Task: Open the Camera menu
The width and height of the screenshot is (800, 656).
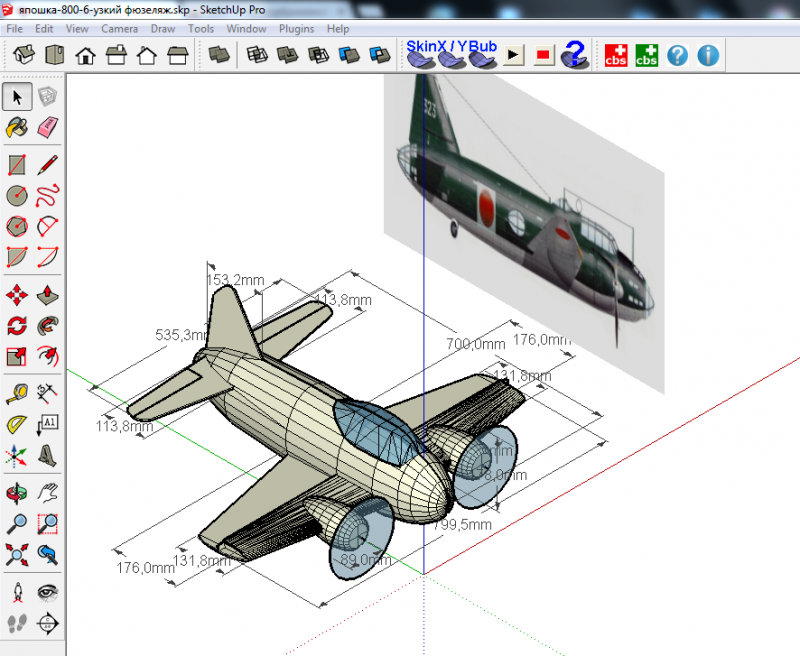Action: [x=119, y=29]
